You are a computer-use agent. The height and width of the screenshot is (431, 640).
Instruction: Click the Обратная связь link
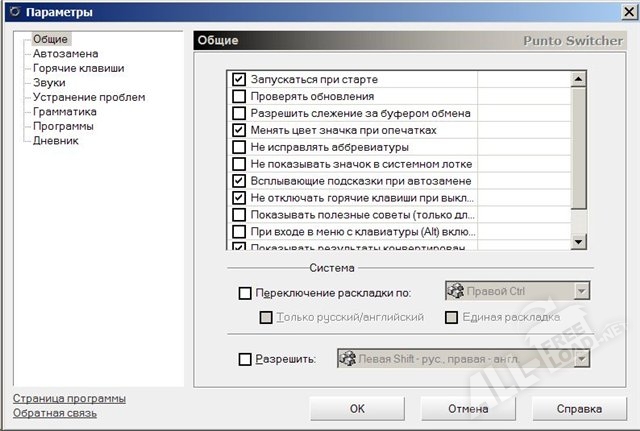coord(55,413)
